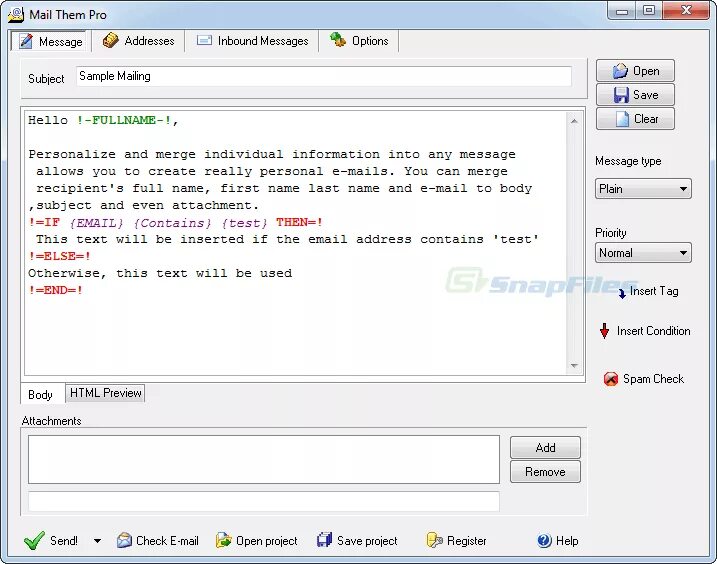
Task: Click the Insert Tag label
Action: (x=654, y=291)
